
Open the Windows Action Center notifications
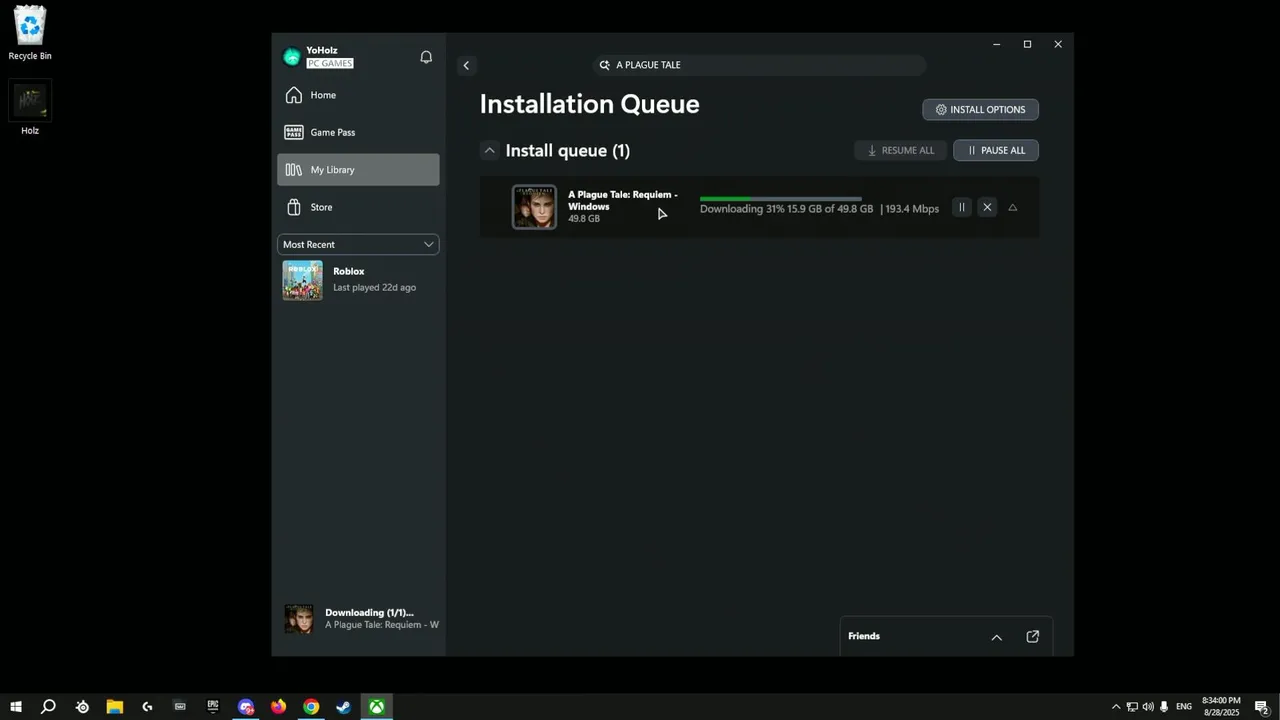click(1262, 707)
